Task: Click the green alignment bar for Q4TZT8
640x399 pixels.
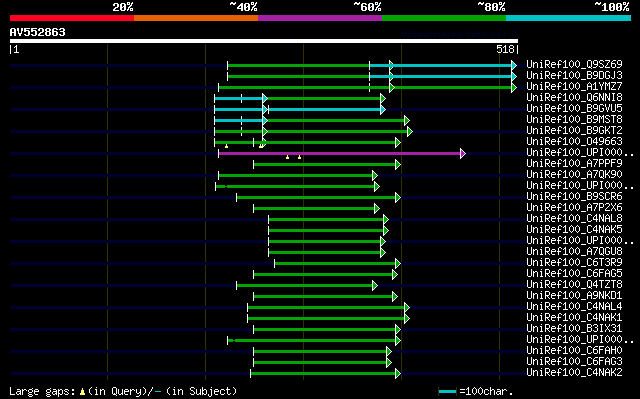Action: [x=305, y=286]
